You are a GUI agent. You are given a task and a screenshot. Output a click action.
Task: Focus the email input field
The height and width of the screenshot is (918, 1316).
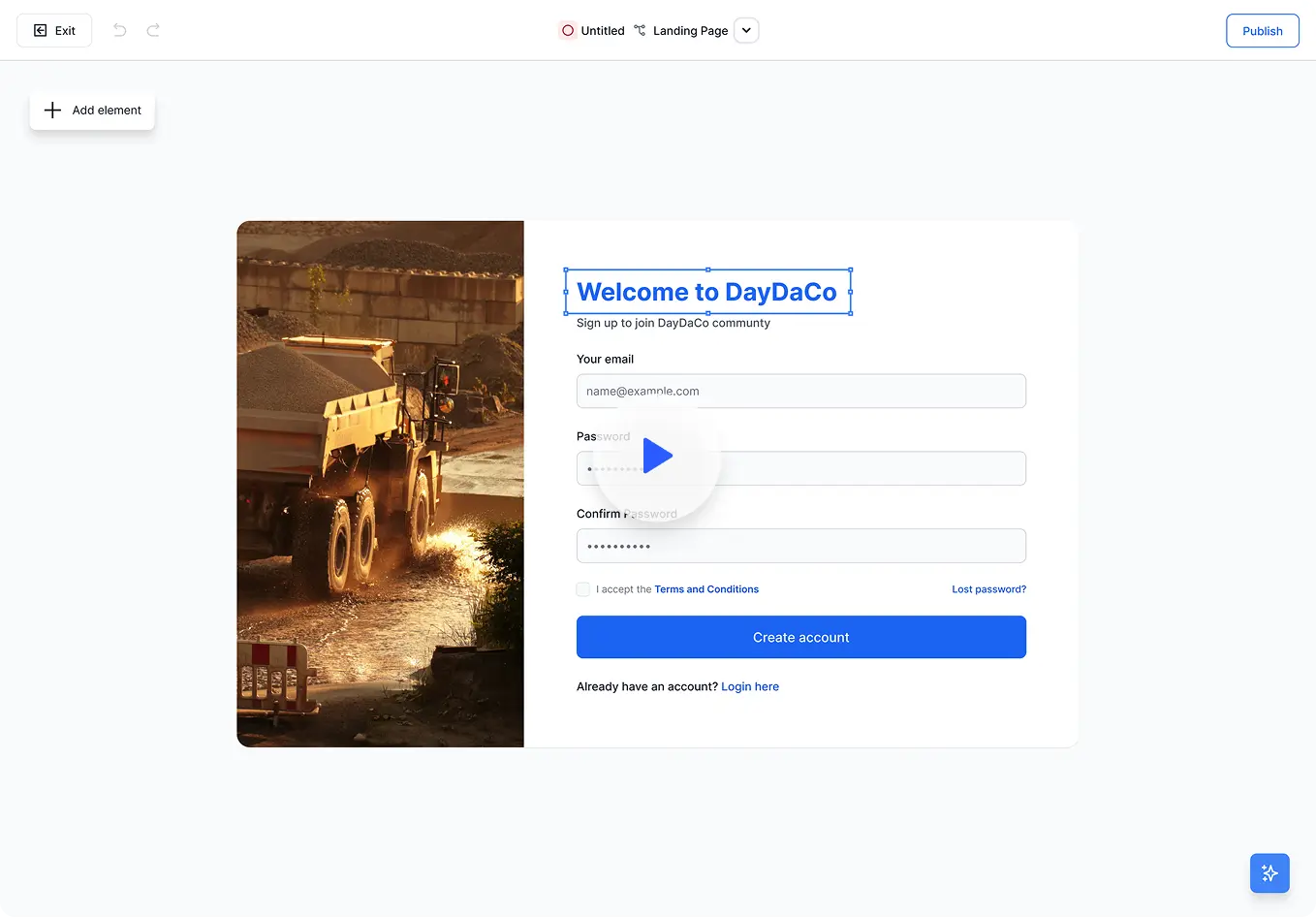[801, 392]
